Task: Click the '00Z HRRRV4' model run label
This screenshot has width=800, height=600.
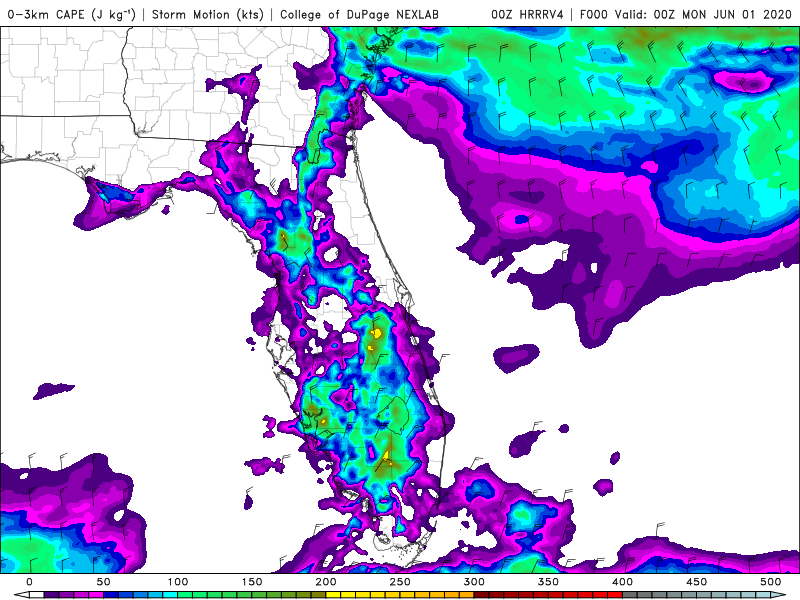Action: point(527,14)
